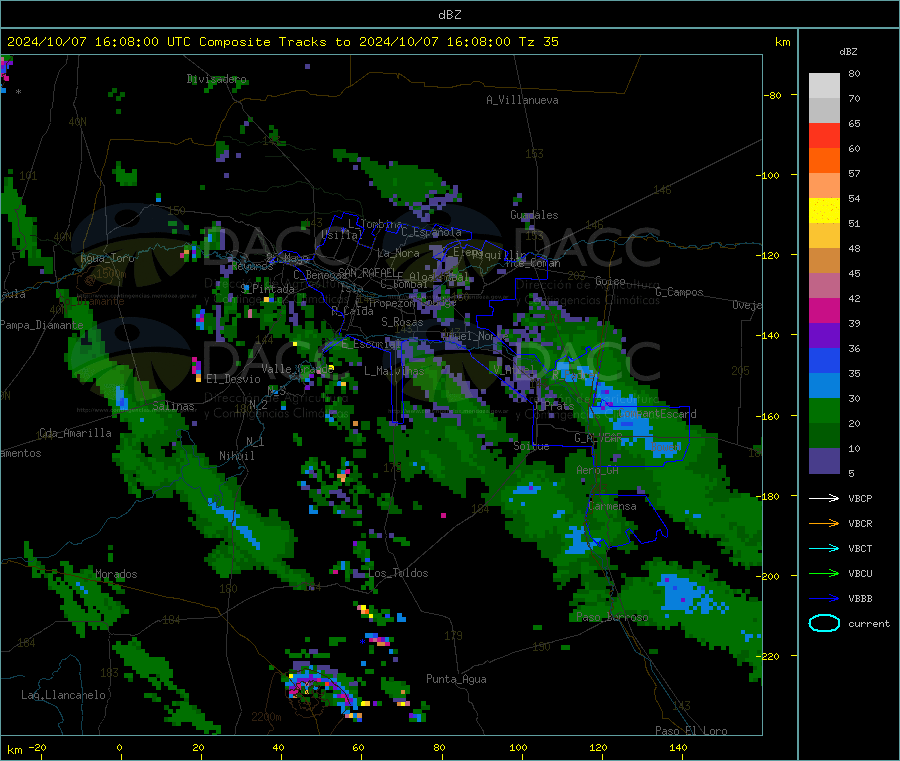Click the Morados map label
The height and width of the screenshot is (761, 900).
coord(116,574)
